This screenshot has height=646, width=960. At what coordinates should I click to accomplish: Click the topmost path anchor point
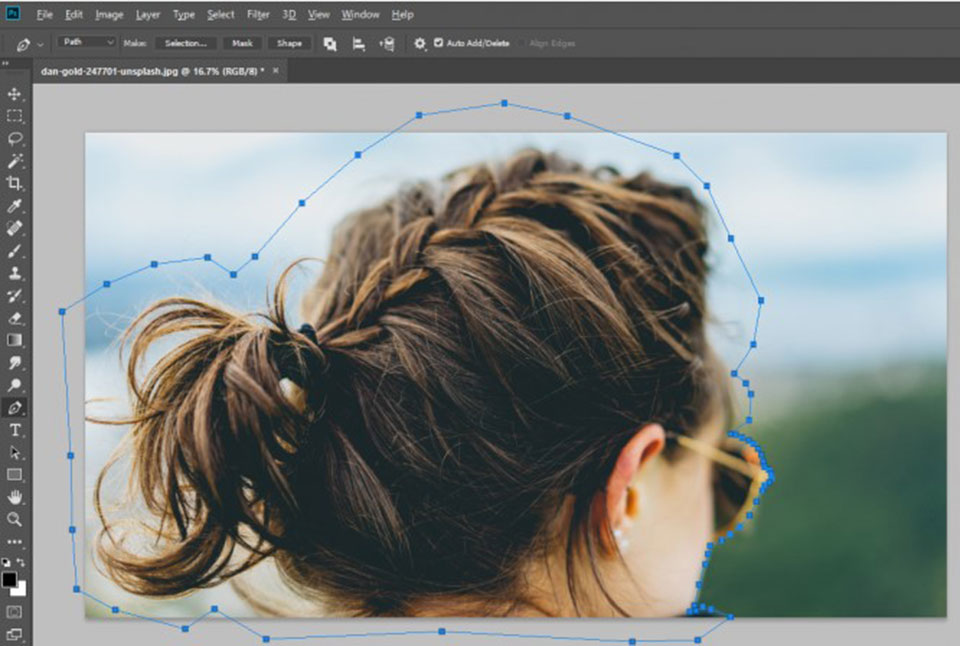504,103
